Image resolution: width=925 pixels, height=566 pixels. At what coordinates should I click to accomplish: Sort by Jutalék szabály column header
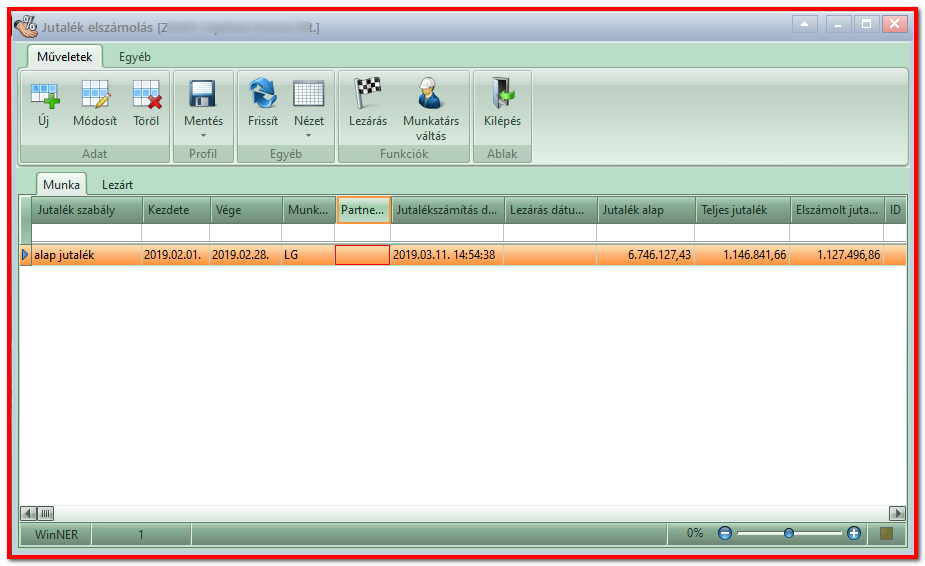click(x=86, y=210)
